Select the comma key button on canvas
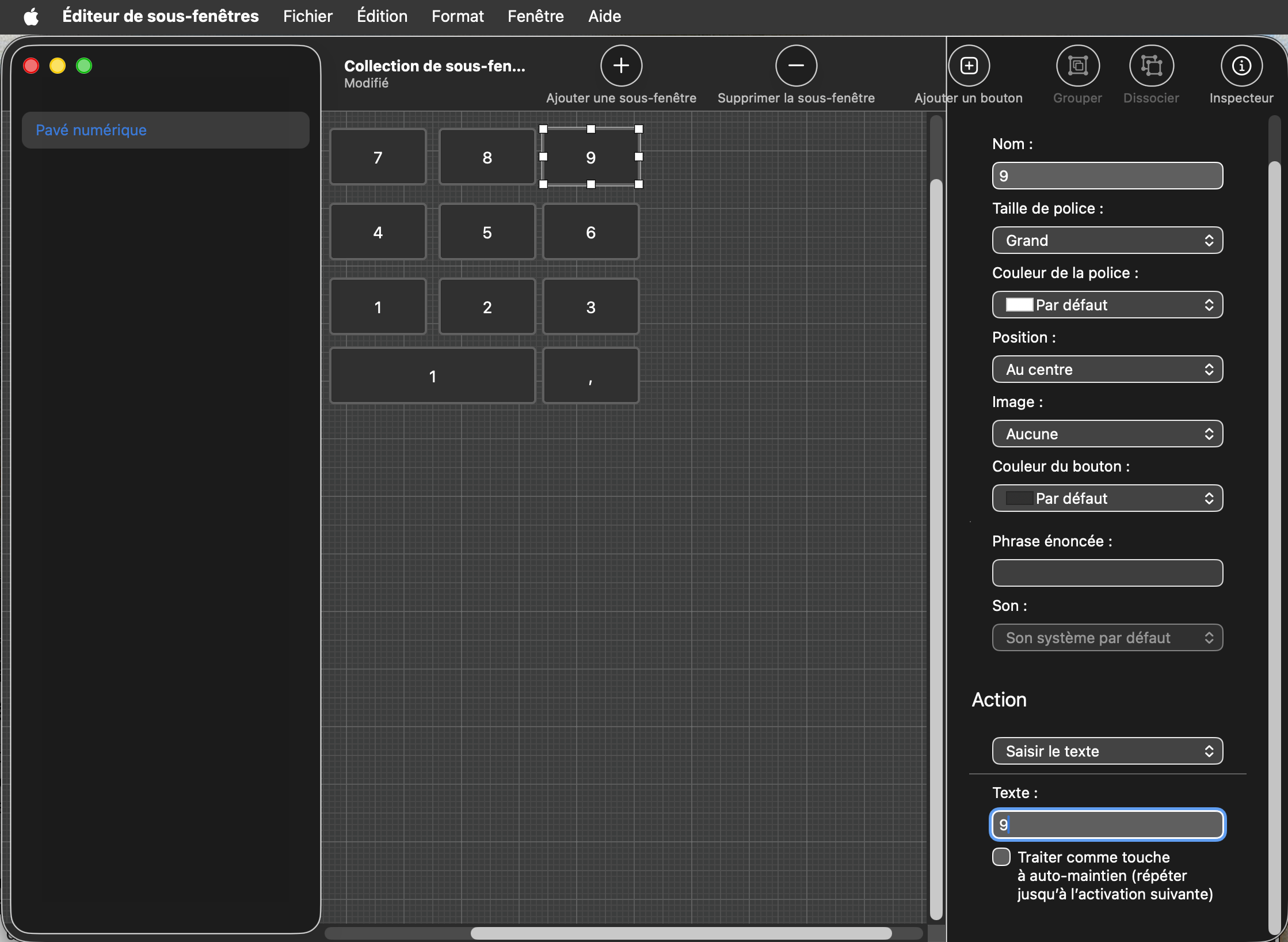Viewport: 1288px width, 942px height. click(x=590, y=376)
